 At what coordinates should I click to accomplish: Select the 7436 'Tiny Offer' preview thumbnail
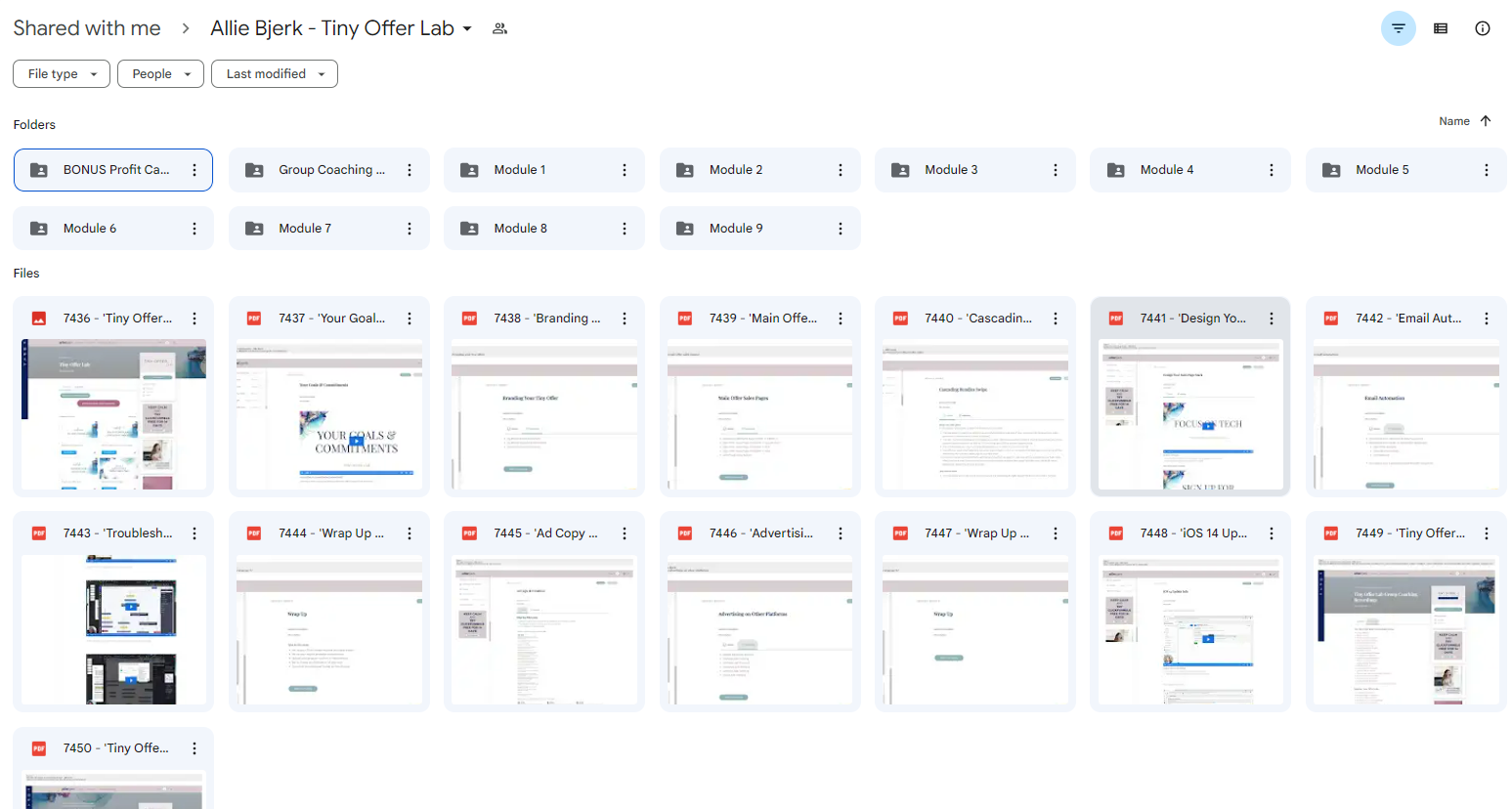coord(113,414)
